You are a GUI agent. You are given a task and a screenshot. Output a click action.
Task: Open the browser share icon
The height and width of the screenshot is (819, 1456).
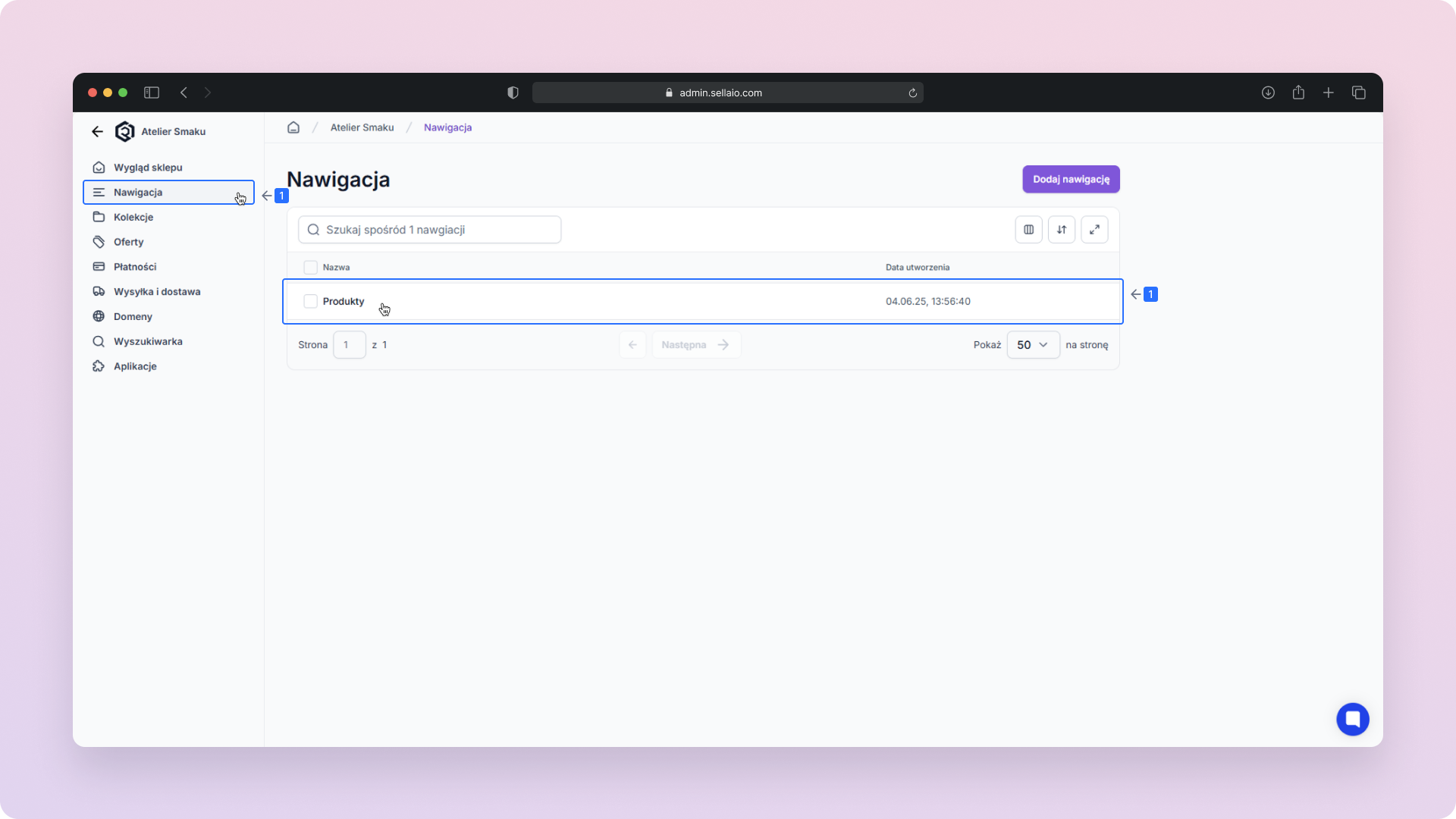pyautogui.click(x=1298, y=93)
